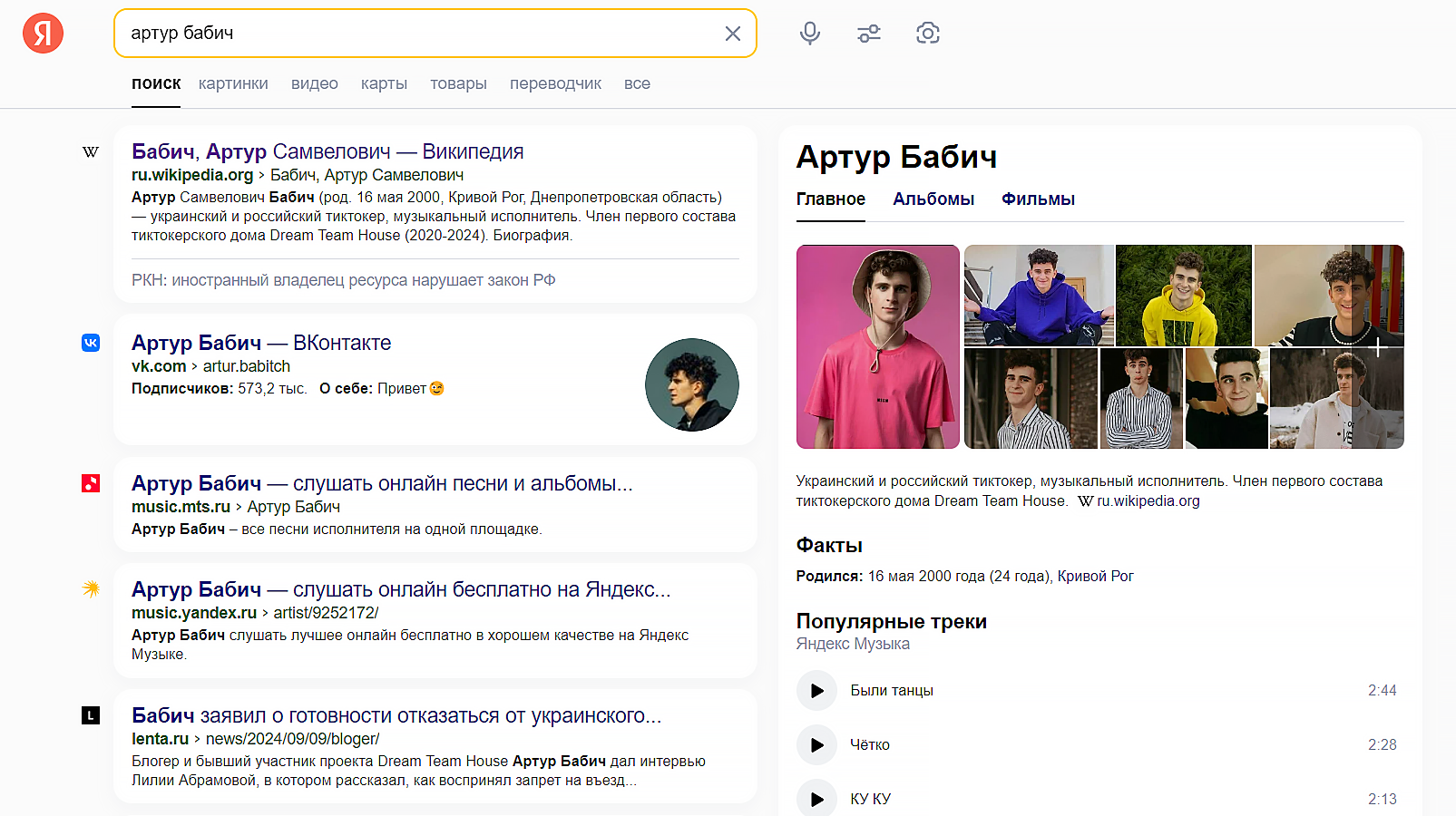This screenshot has width=1456, height=816.
Task: Play the track КУ КУ
Action: click(816, 799)
